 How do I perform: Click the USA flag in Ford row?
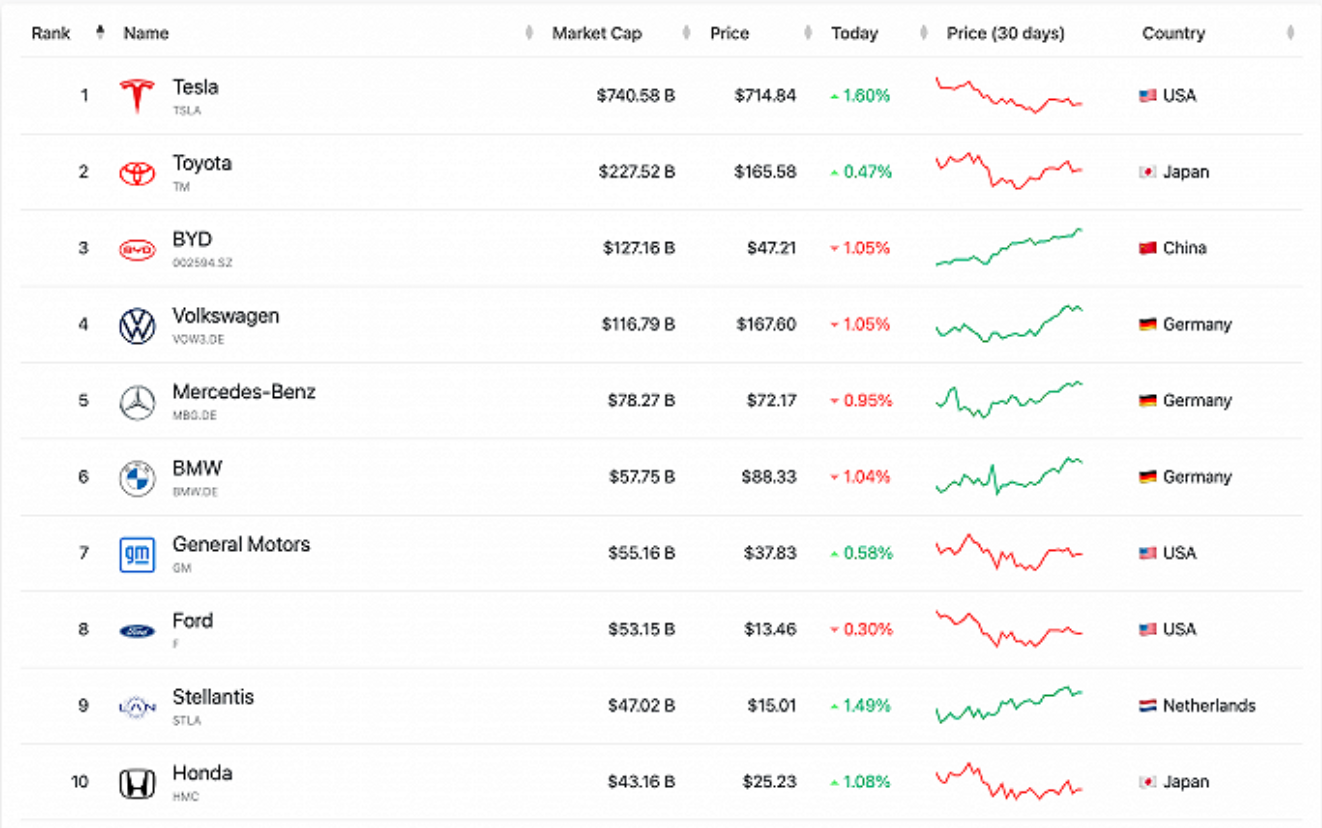(1148, 629)
